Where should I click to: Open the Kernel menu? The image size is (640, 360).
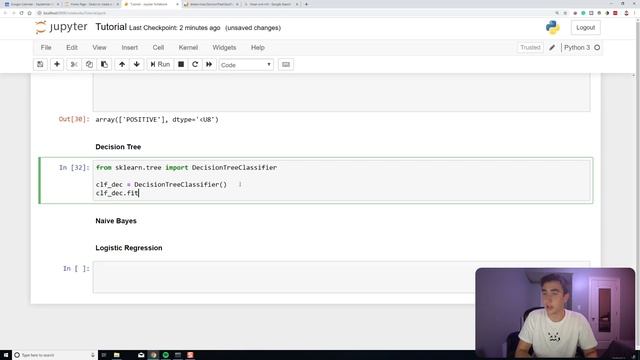tap(188, 48)
